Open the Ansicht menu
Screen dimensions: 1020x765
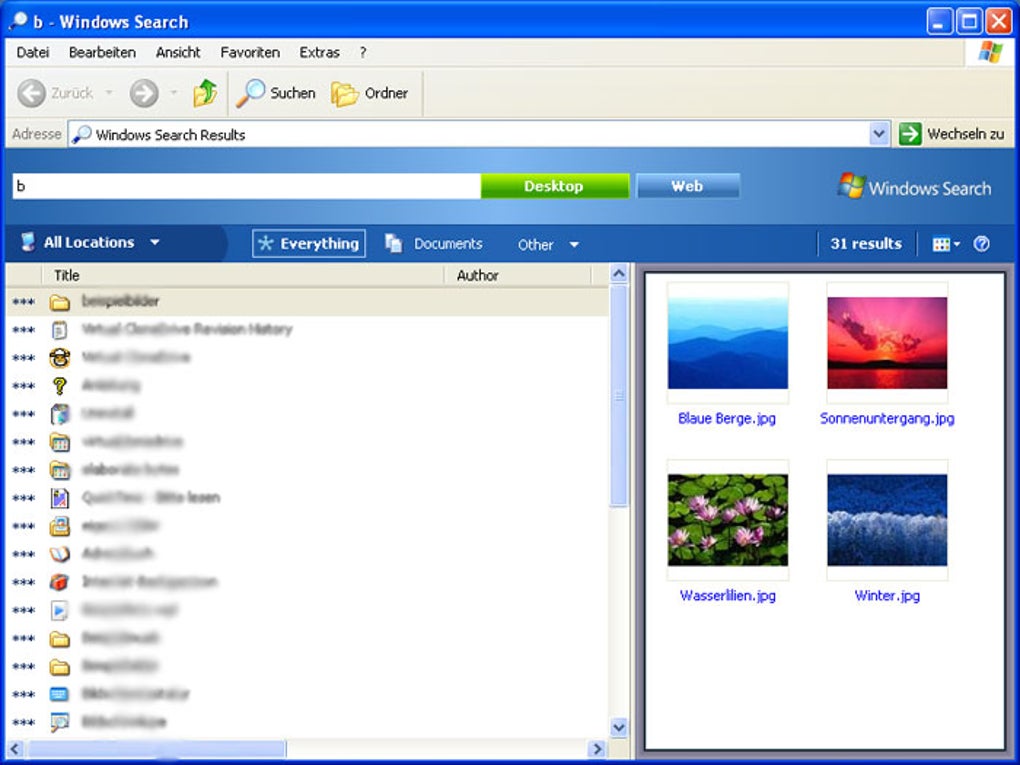click(178, 53)
